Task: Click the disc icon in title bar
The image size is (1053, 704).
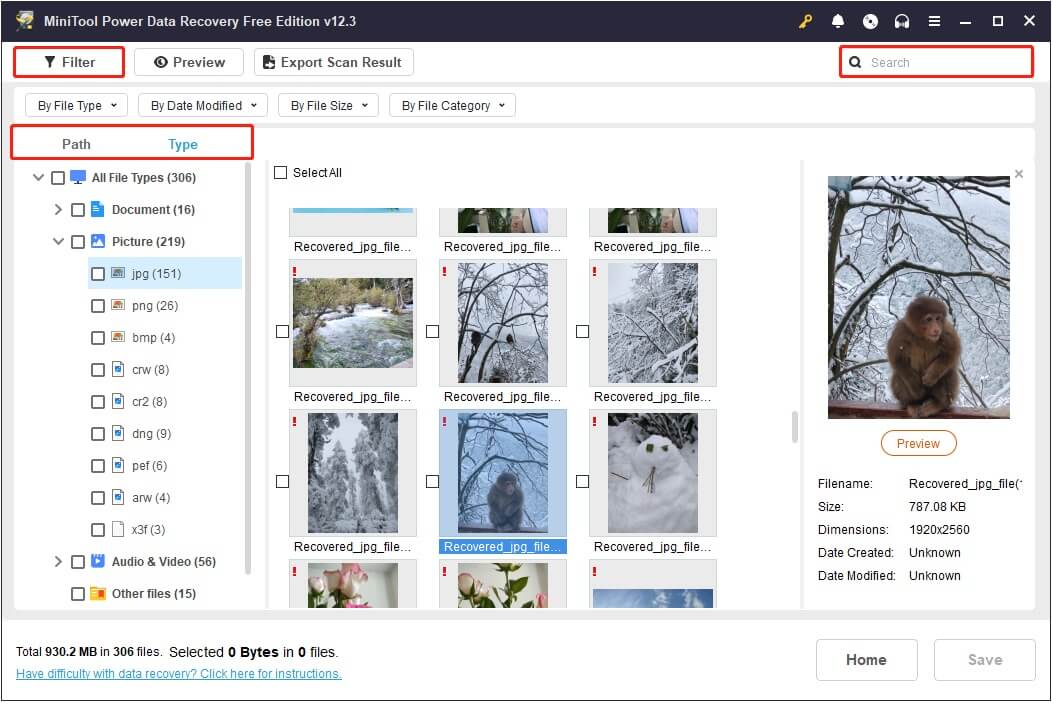Action: [x=870, y=21]
